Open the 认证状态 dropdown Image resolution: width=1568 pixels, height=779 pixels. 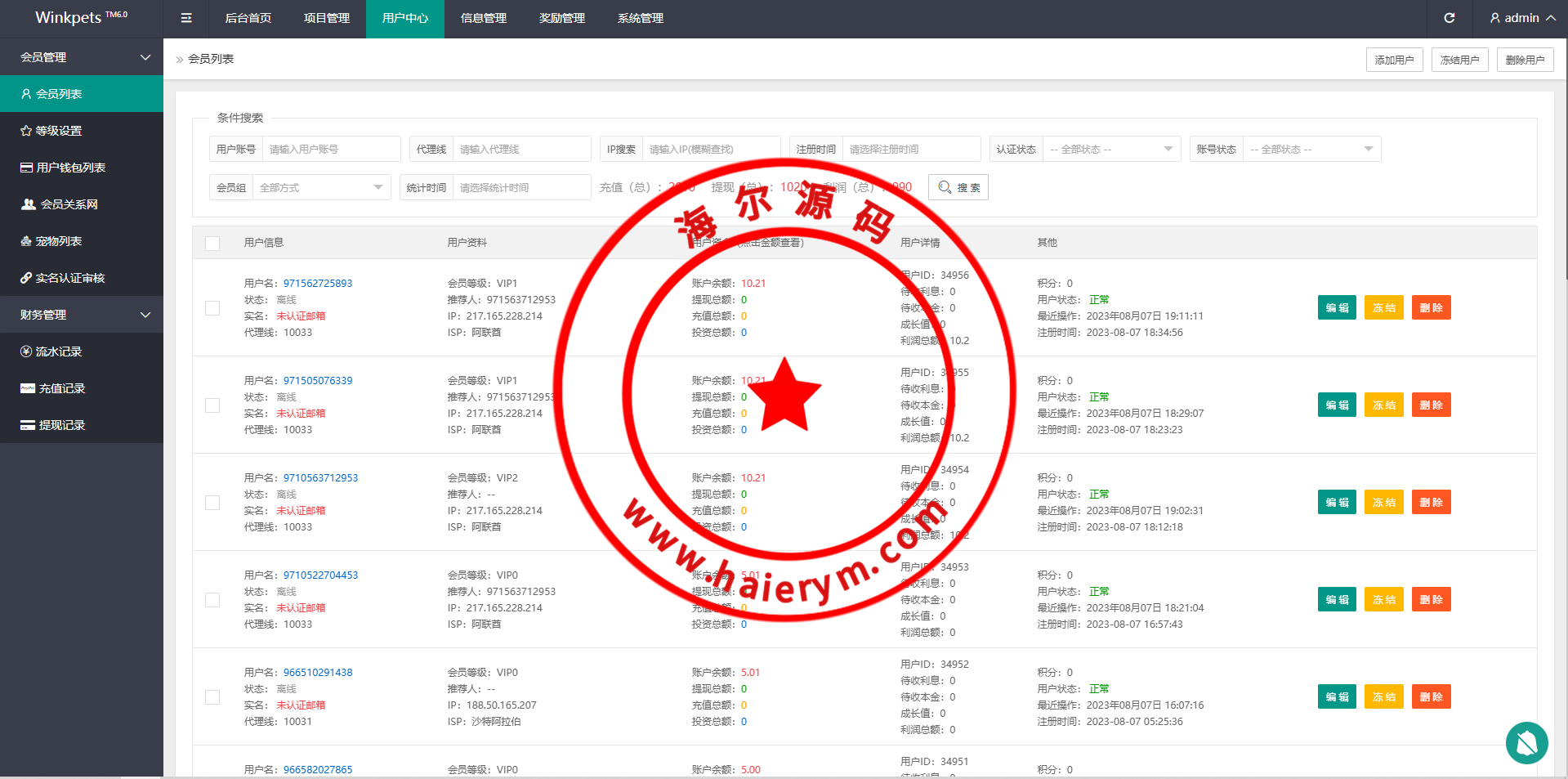tap(1111, 150)
